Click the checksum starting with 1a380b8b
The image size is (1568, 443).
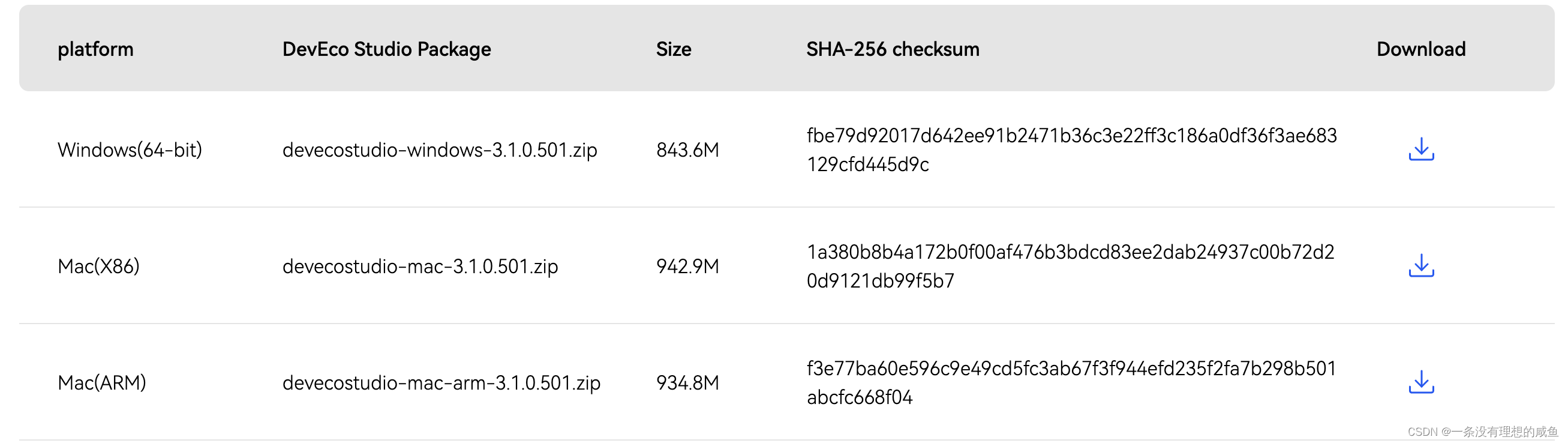click(1070, 267)
